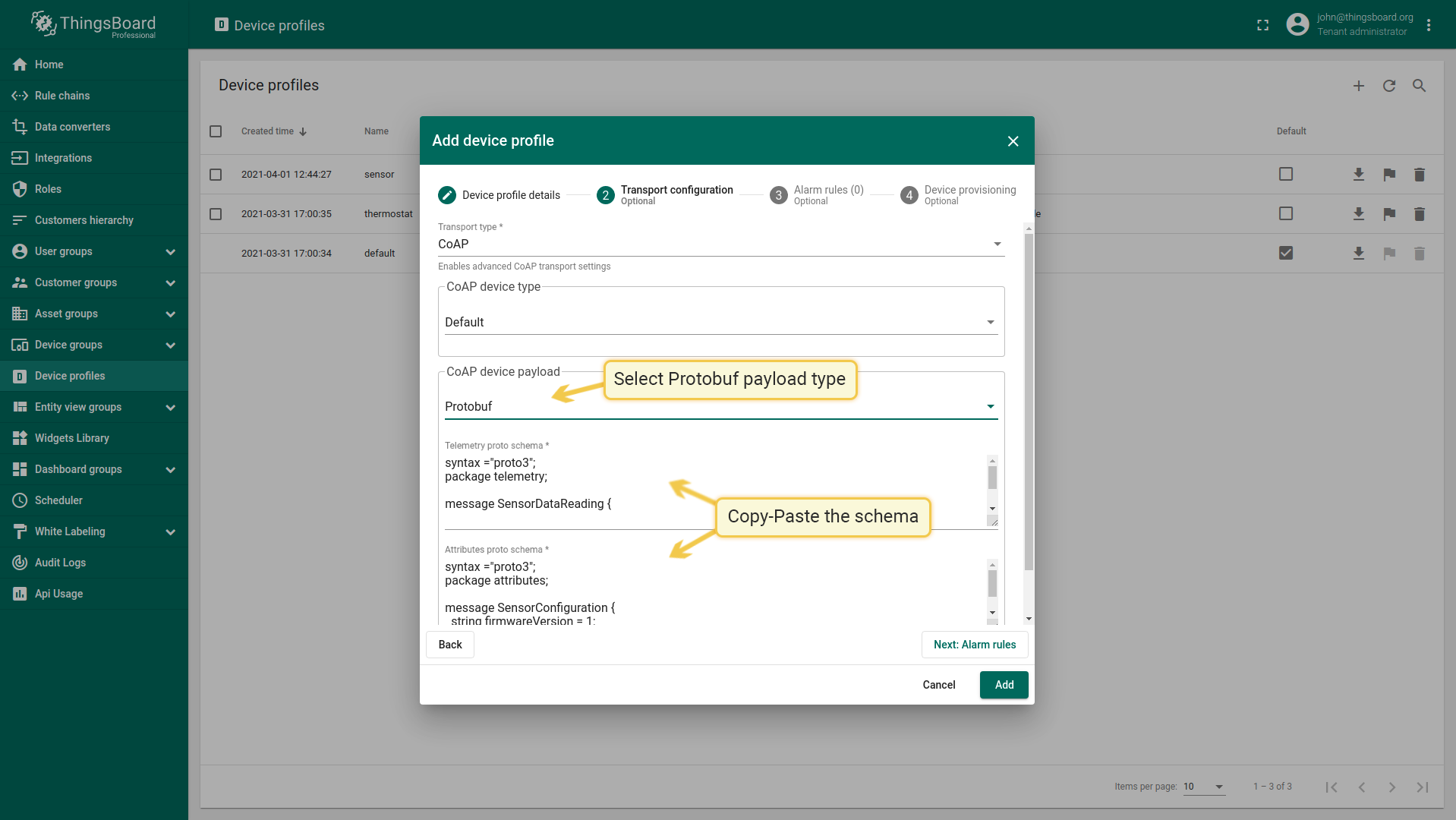This screenshot has height=820, width=1456.
Task: Open Rule chains in the sidebar
Action: [94, 96]
